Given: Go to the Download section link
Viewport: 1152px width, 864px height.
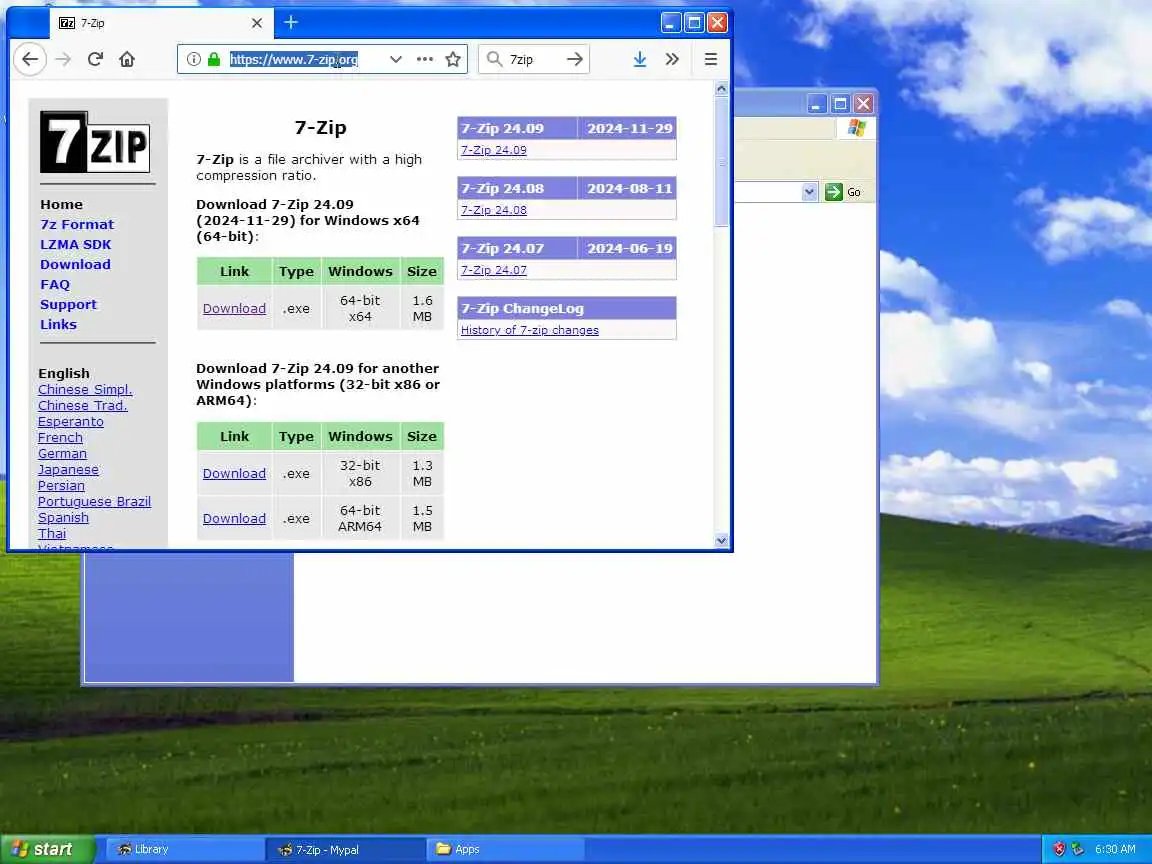Looking at the screenshot, I should coord(75,264).
